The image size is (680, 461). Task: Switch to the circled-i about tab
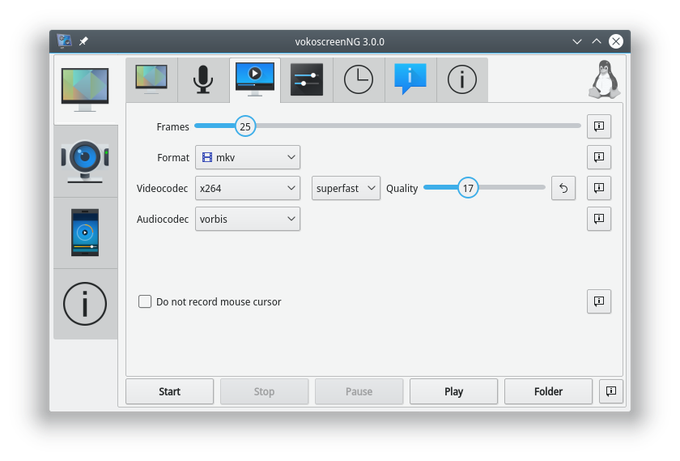462,80
